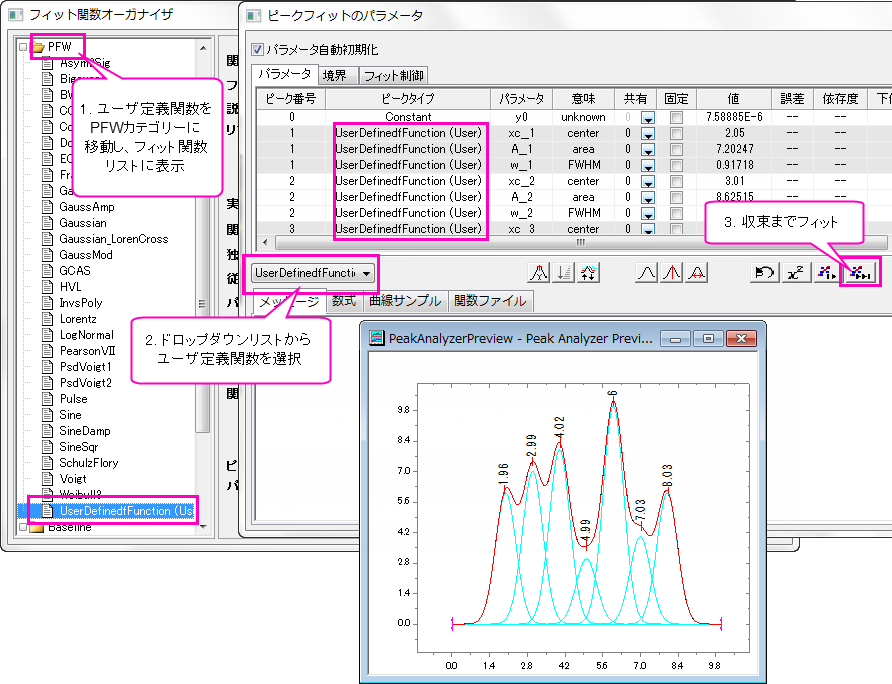Open the 数式 tab
892x684 pixels.
point(344,300)
